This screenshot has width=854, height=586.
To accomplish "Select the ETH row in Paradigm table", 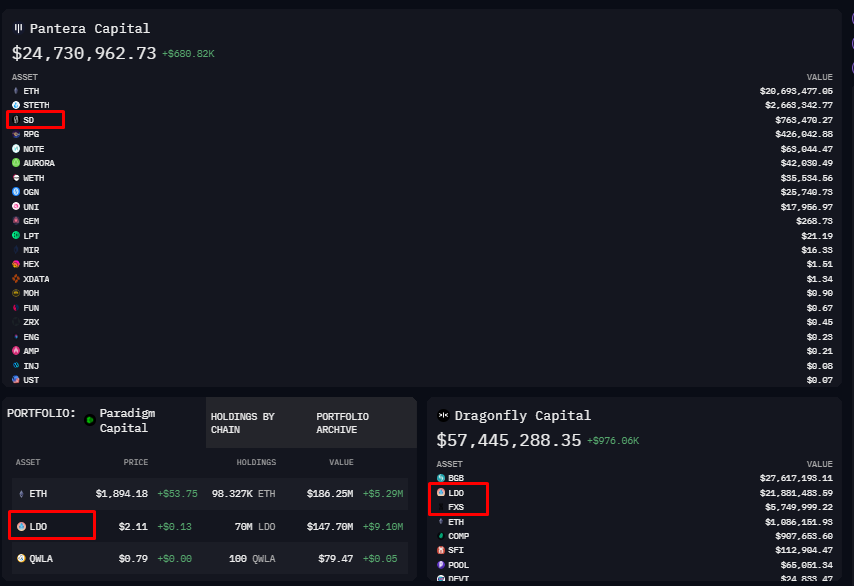I will click(x=210, y=494).
